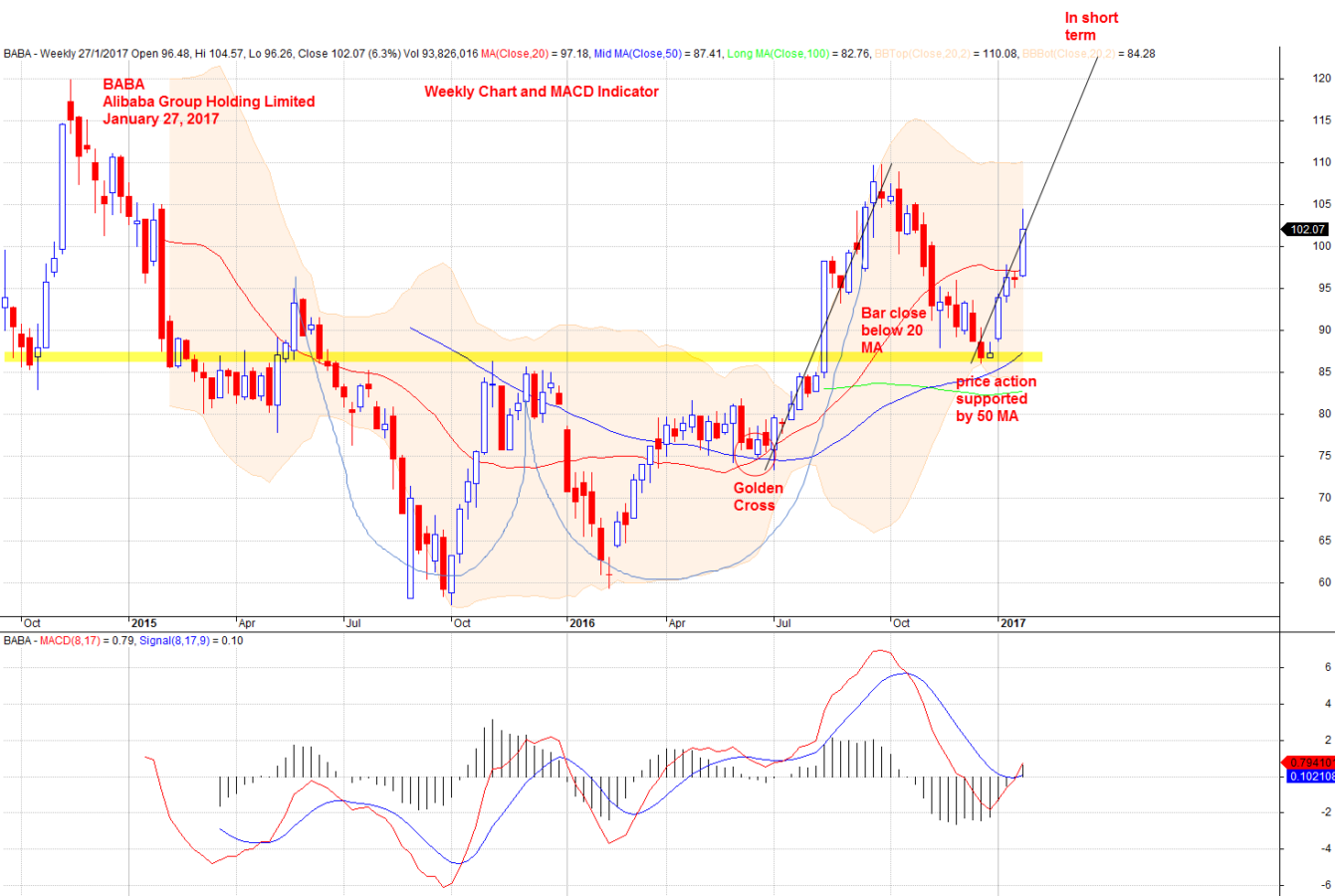Screen dimensions: 1335x896
Task: Click the 102.07 current price tag
Action: 1307,229
